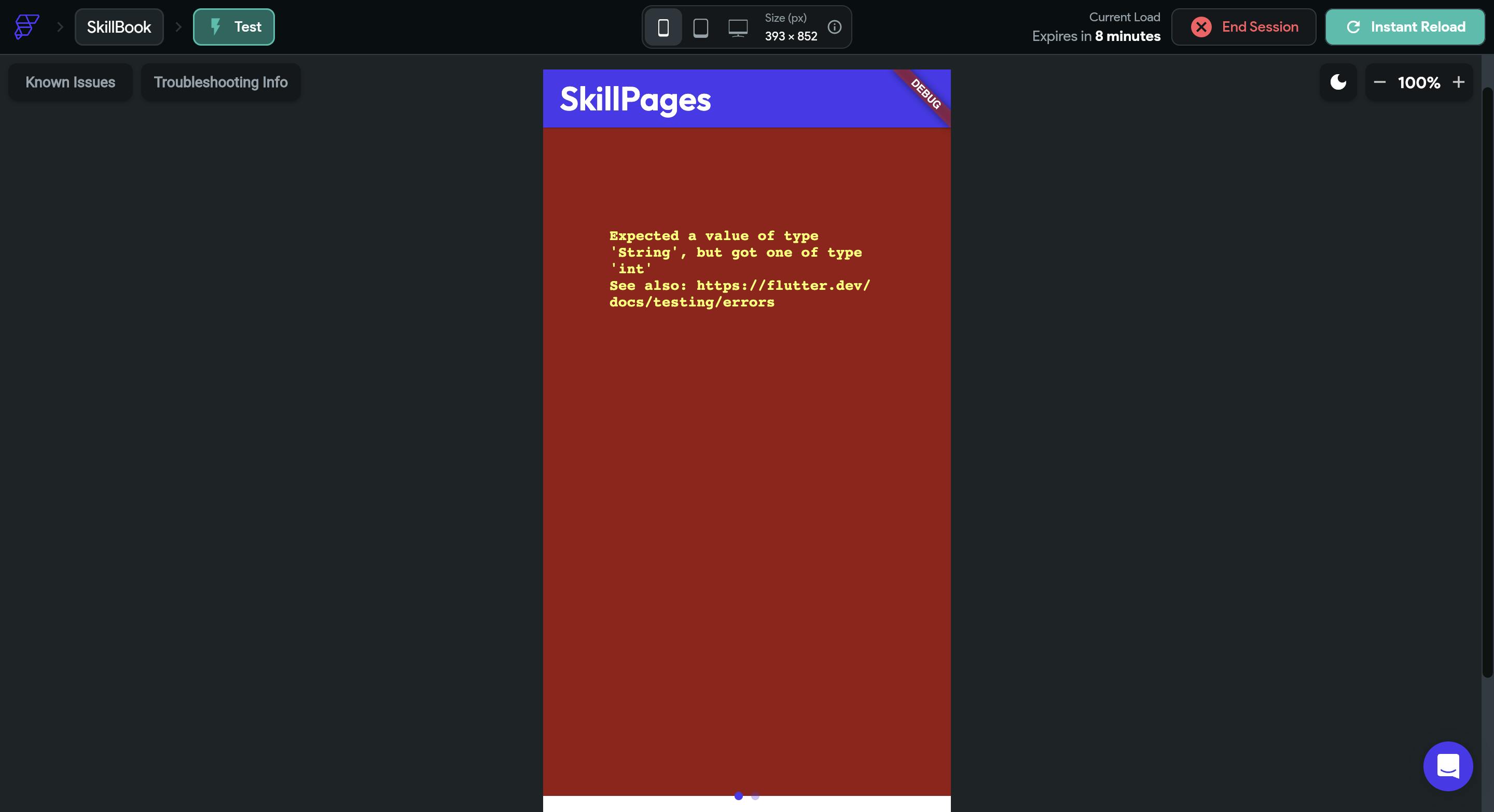Viewport: 1494px width, 812px height.
Task: Open the SkillBook project breadcrumb
Action: click(119, 27)
